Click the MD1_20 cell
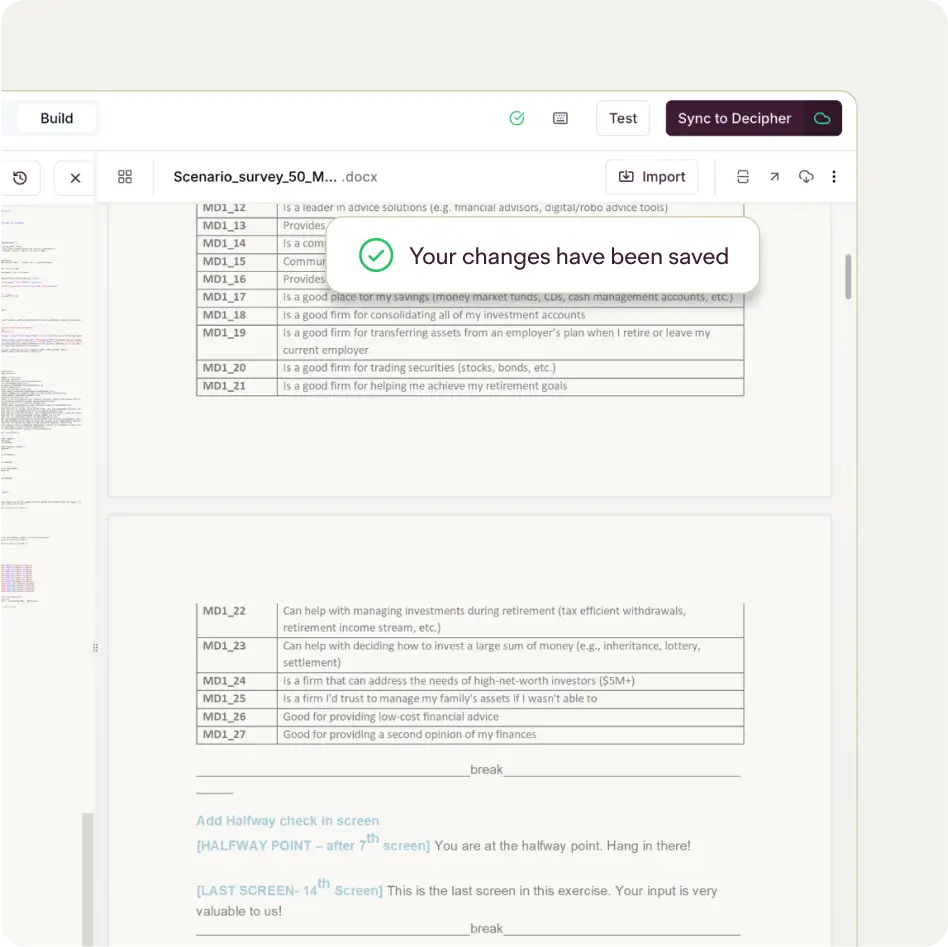 (x=237, y=368)
